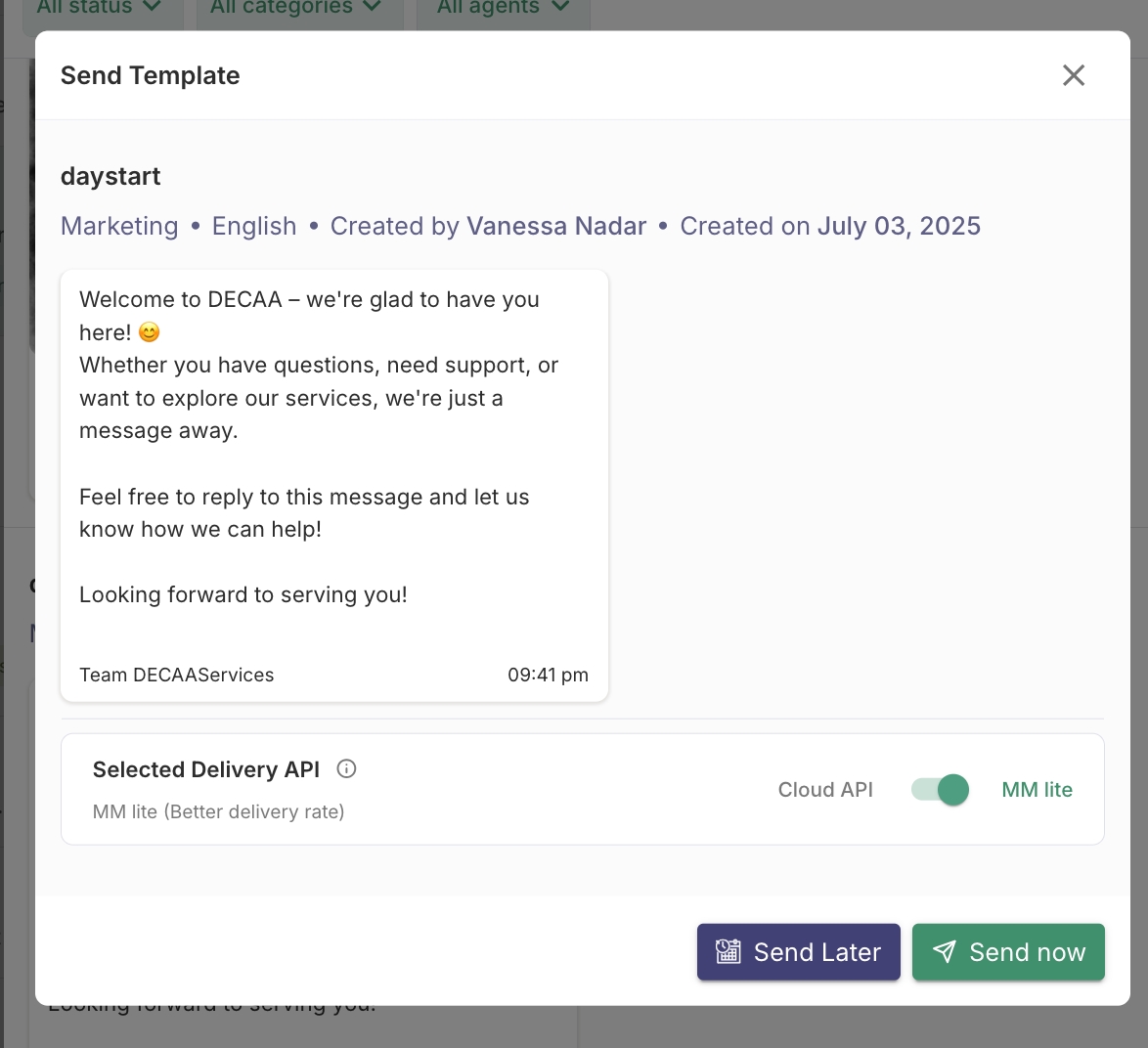Click the creator name Vanessa Nadar

click(x=556, y=226)
